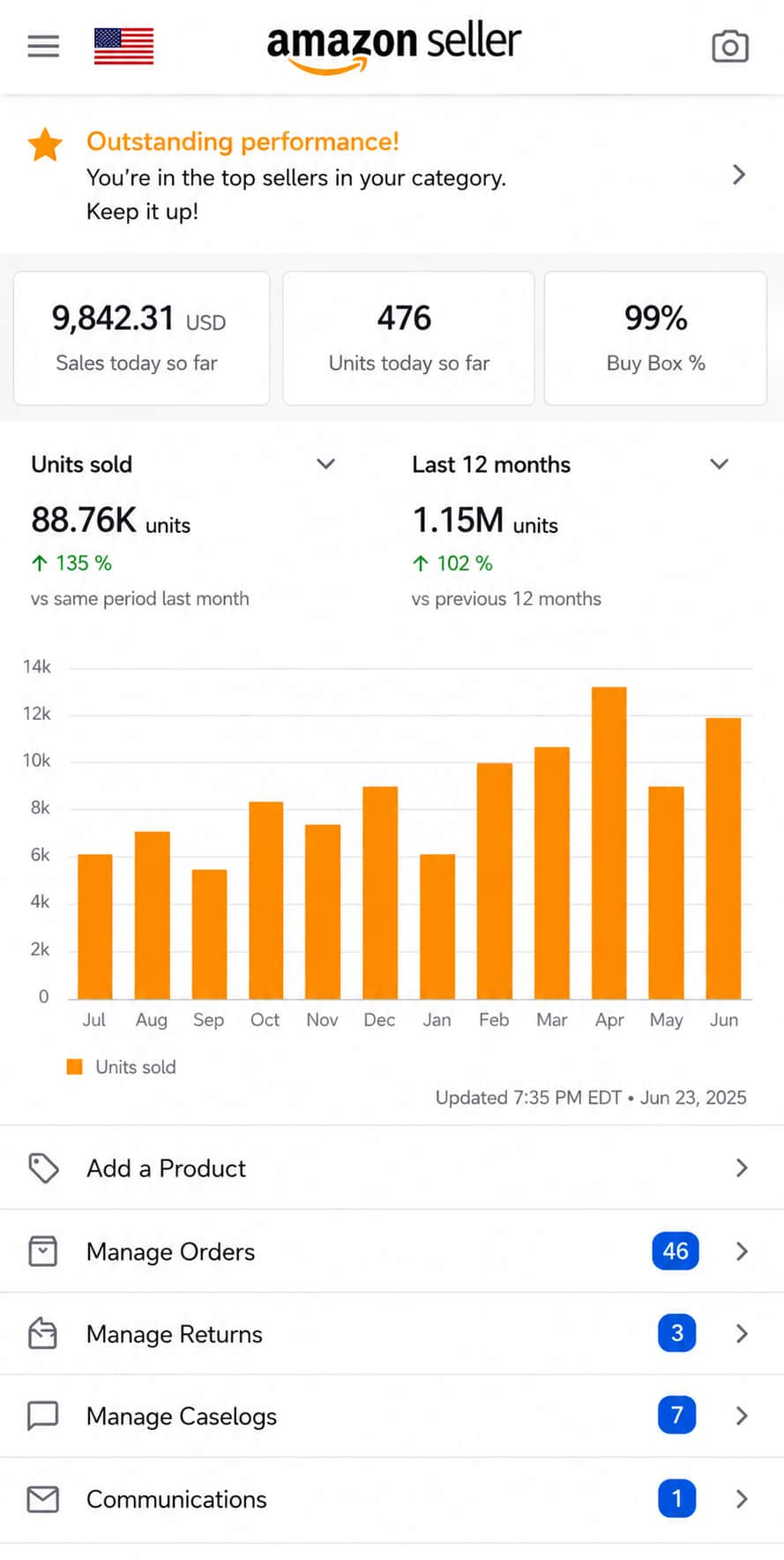Image resolution: width=784 pixels, height=1560 pixels.
Task: Open Communications
Action: (x=392, y=1499)
